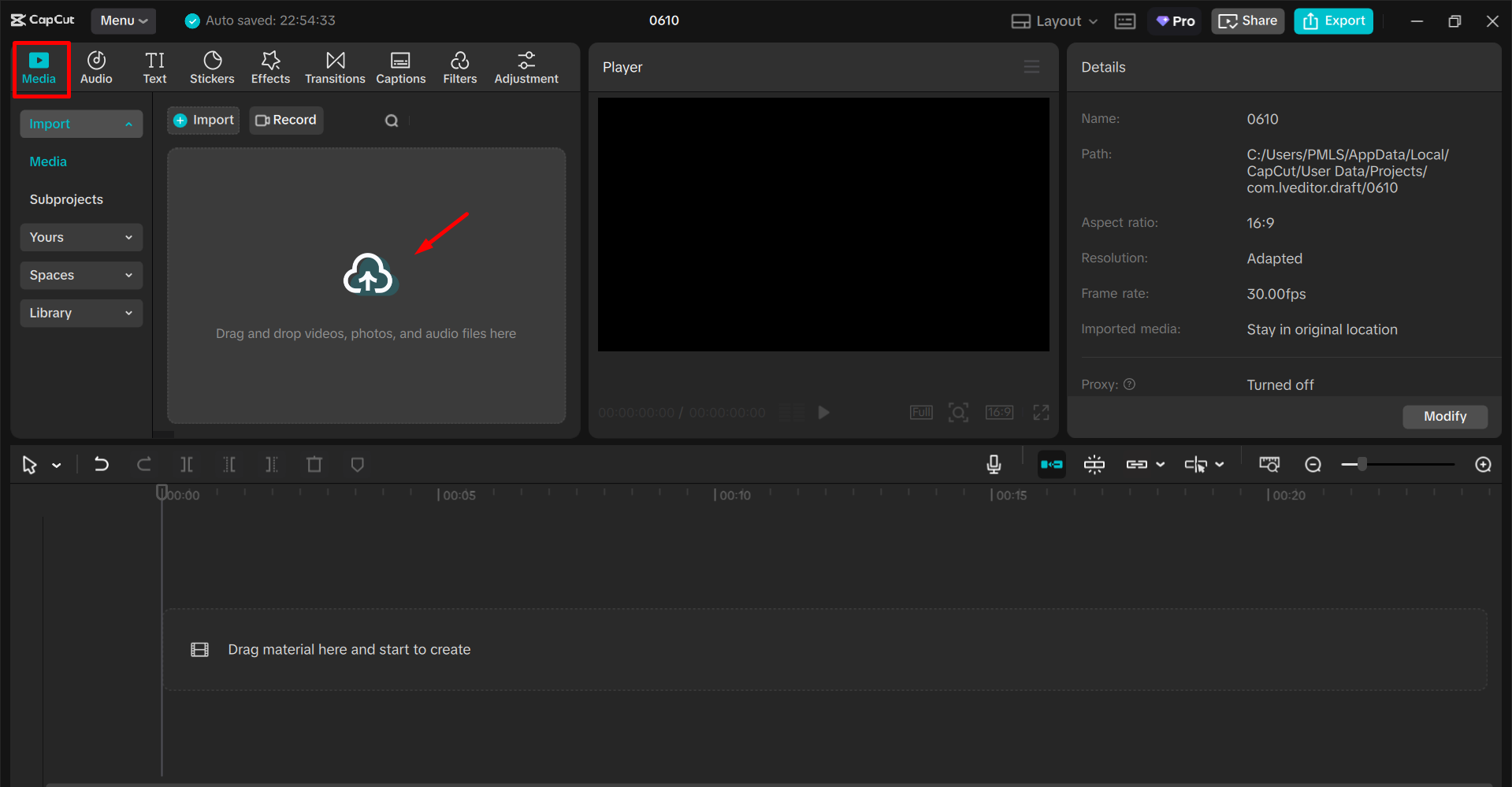Select the Split tool icon

[x=187, y=464]
